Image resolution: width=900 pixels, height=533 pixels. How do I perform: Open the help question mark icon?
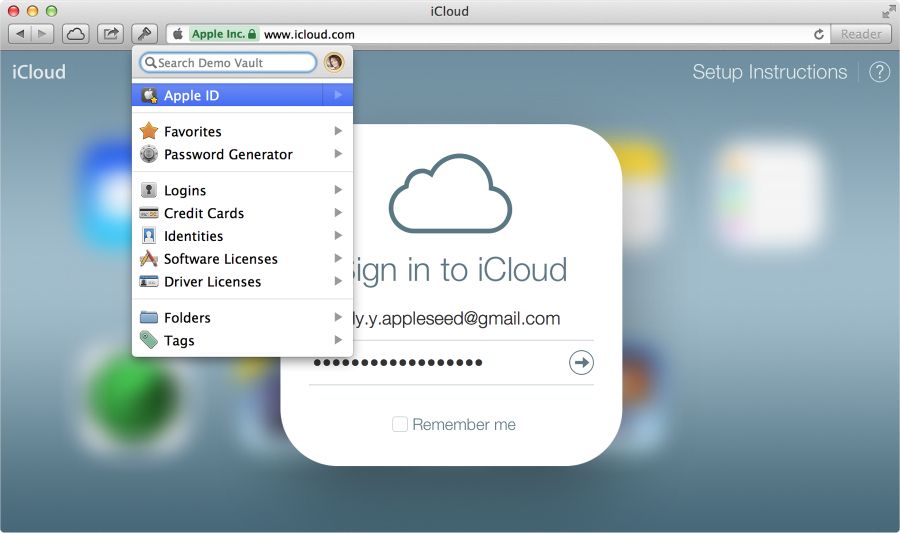click(879, 72)
